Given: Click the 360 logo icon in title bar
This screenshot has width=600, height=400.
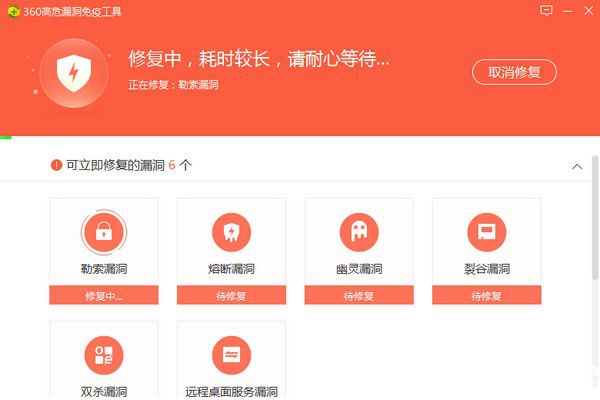Looking at the screenshot, I should coord(13,11).
